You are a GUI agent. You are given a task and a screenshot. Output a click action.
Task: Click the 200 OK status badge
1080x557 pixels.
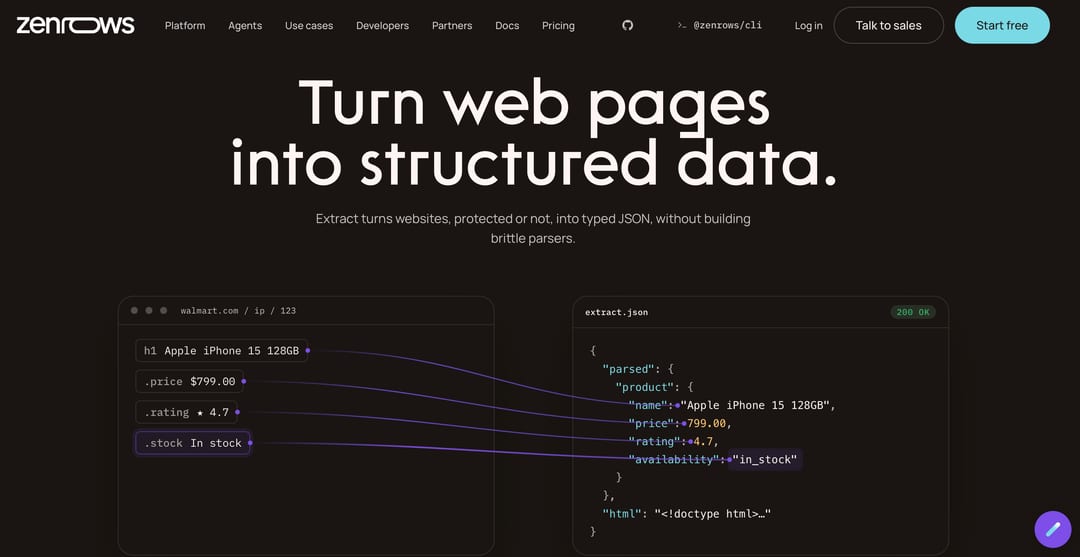pos(913,312)
